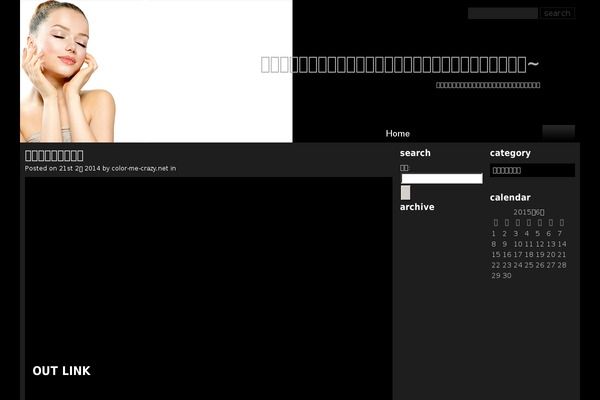Click the calendar month caption '2015'
The width and height of the screenshot is (600, 400).
(x=528, y=212)
